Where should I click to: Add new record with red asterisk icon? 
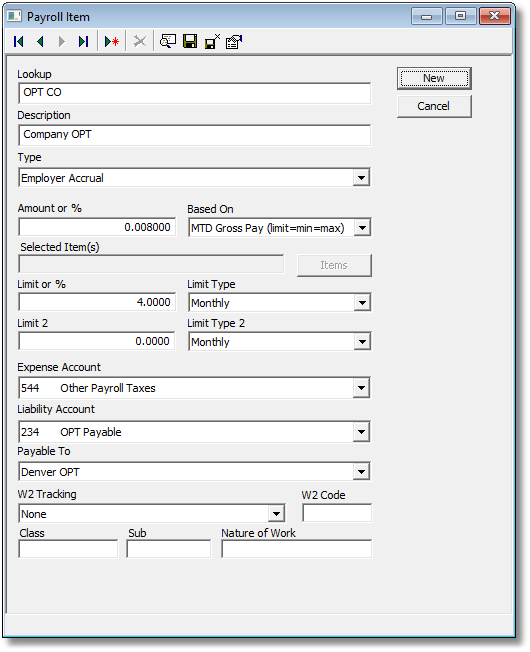coord(112,42)
